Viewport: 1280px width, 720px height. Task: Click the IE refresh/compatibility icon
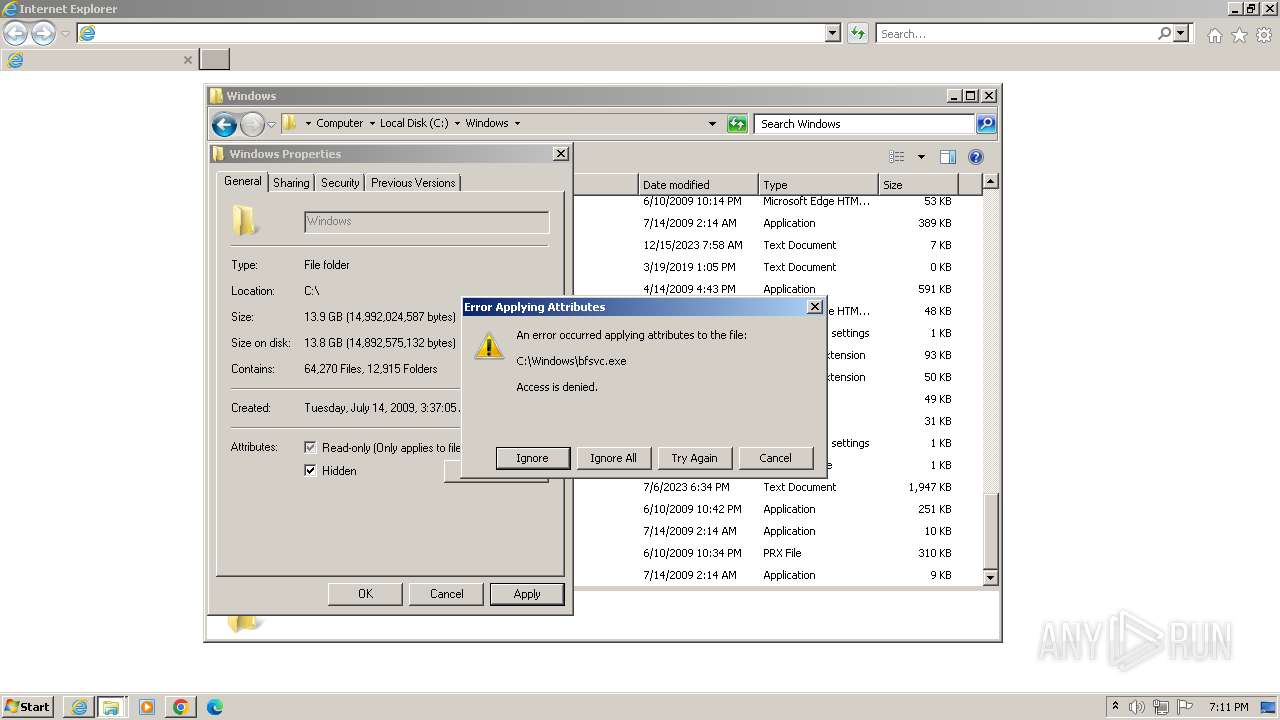point(857,33)
